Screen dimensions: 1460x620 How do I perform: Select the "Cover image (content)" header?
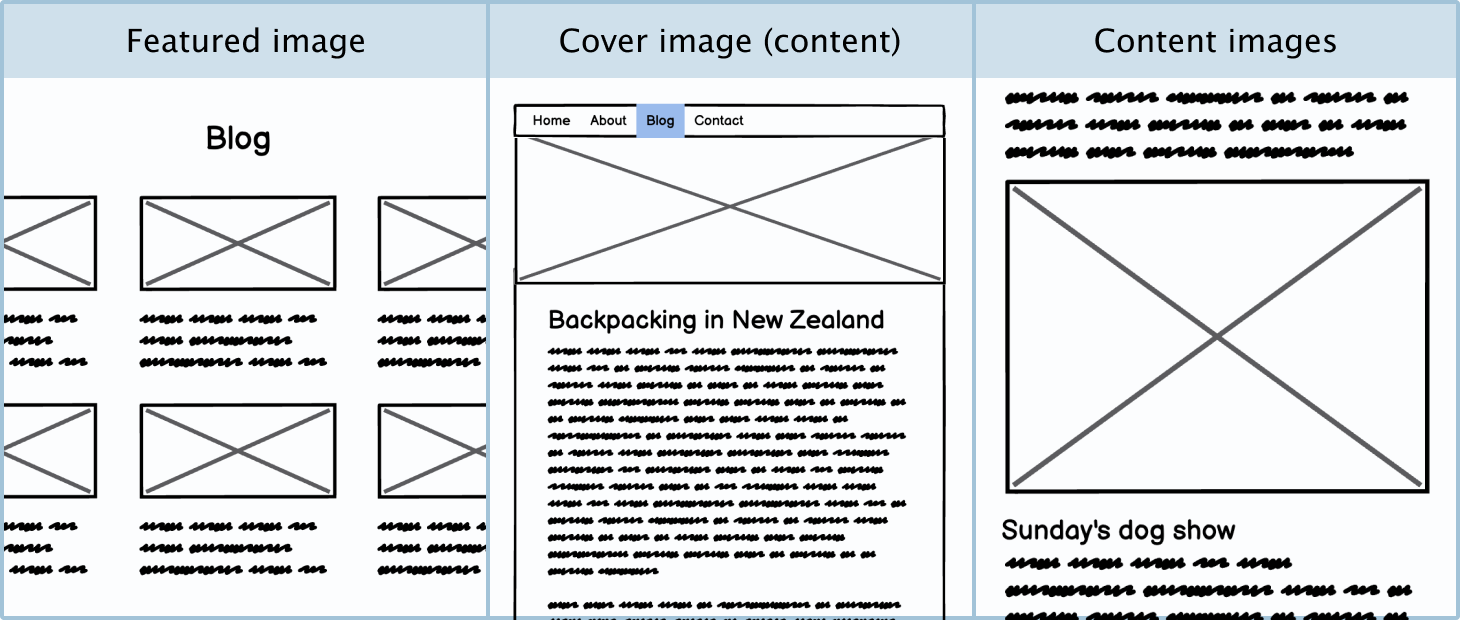click(730, 41)
